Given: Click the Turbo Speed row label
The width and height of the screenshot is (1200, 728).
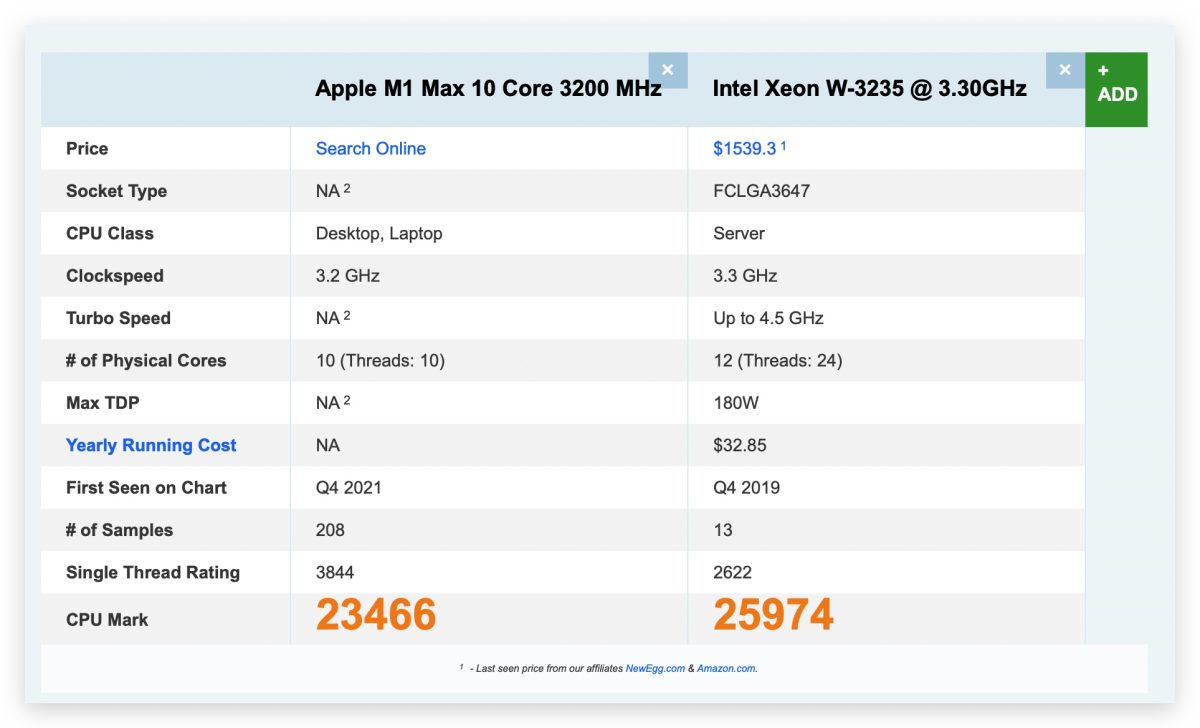Looking at the screenshot, I should click(x=118, y=318).
